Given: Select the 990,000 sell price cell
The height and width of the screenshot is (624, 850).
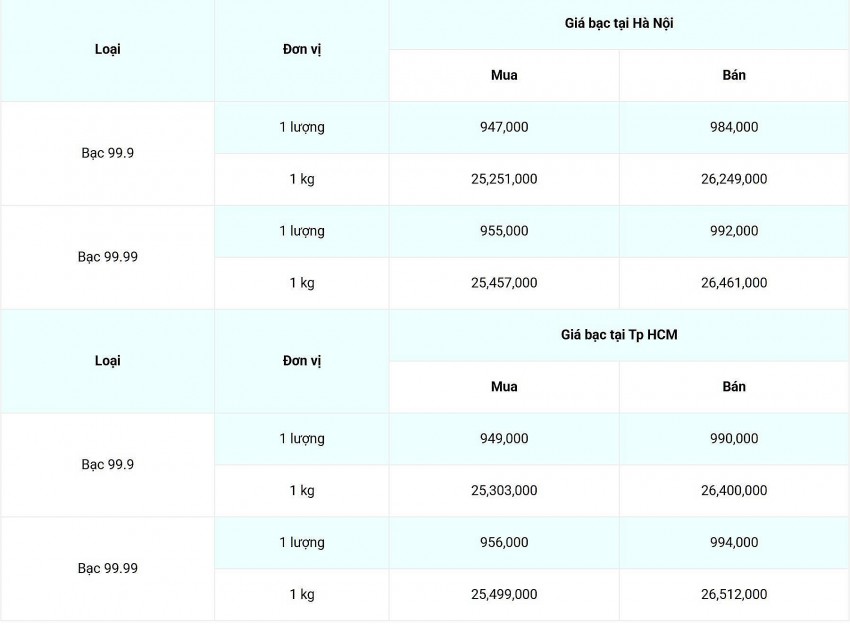Looking at the screenshot, I should (734, 439).
